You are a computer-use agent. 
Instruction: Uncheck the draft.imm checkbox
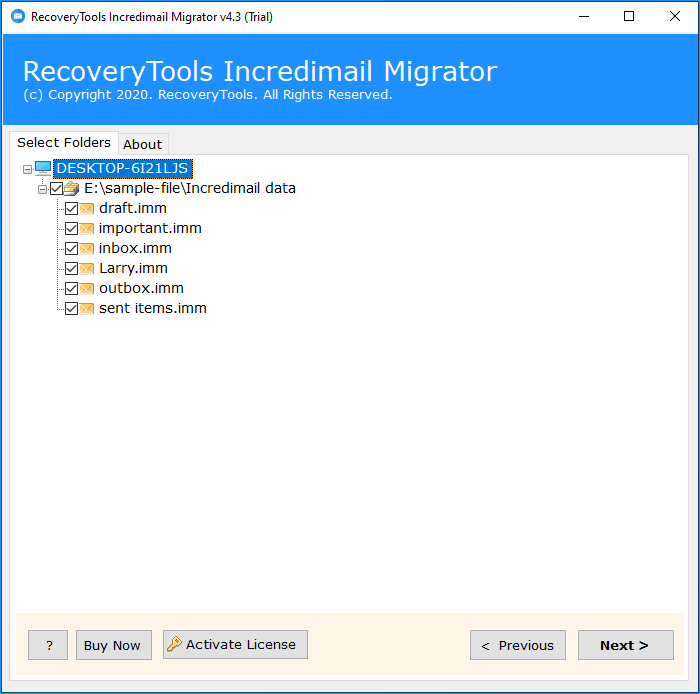(71, 208)
